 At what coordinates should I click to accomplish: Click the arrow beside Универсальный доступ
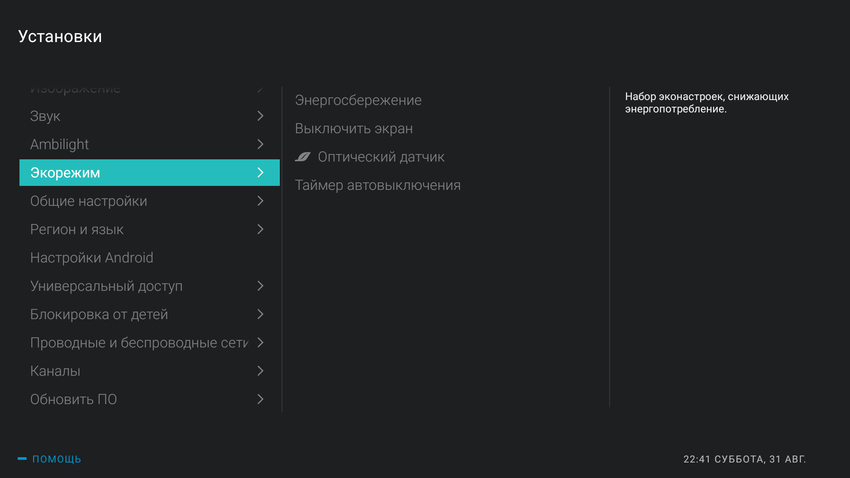260,286
